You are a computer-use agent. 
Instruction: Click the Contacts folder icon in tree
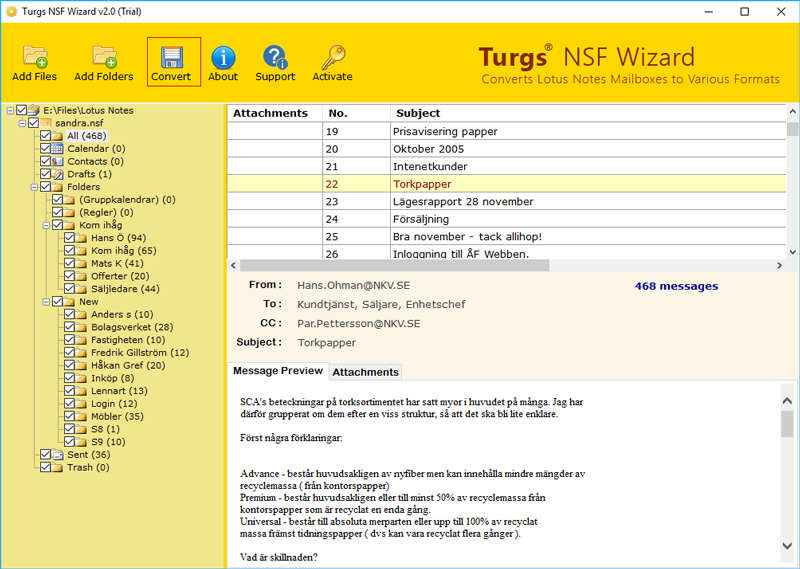click(58, 161)
